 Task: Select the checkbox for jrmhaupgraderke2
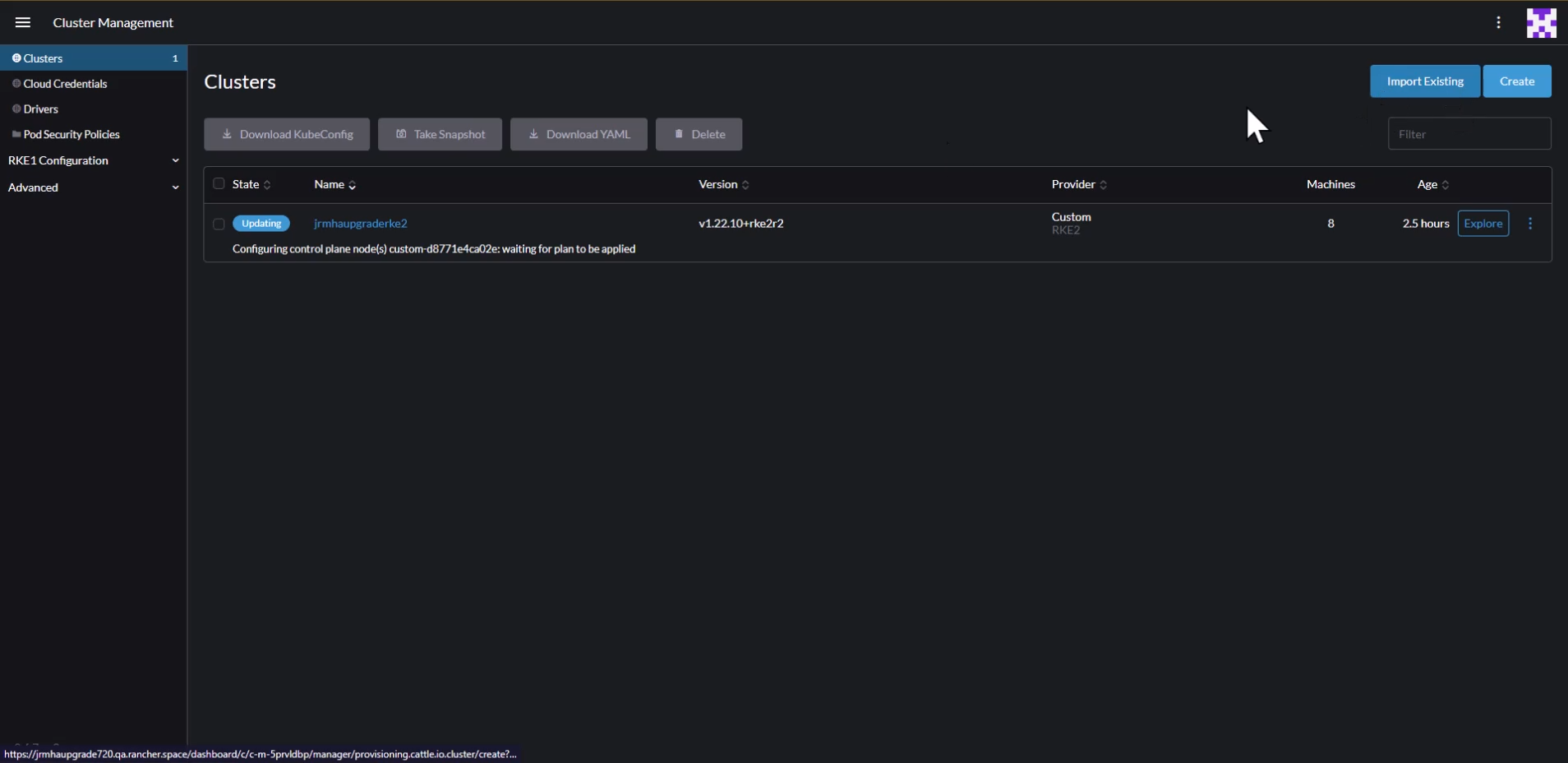click(x=218, y=224)
